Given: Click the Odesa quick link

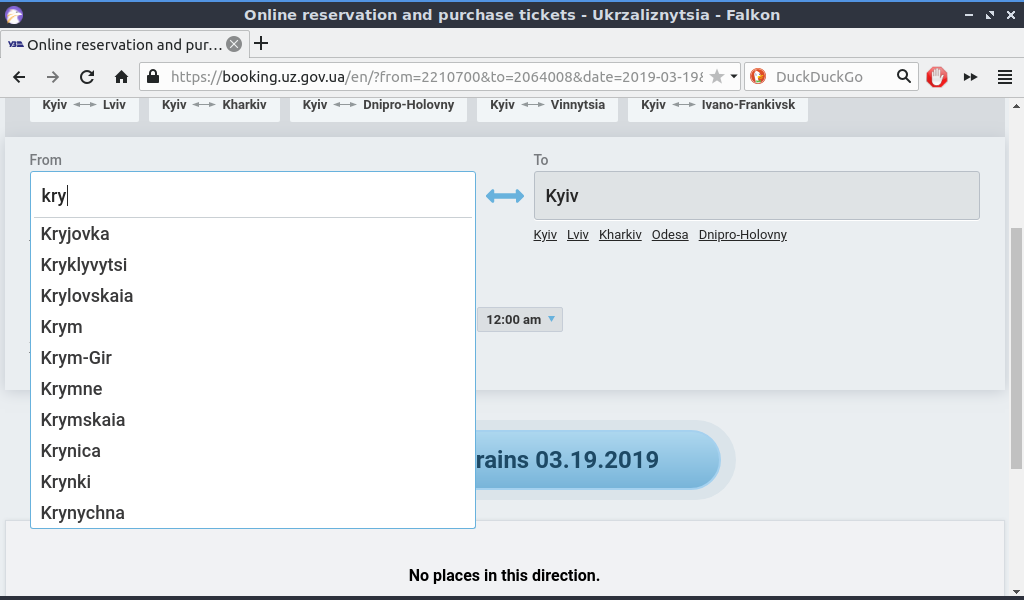Looking at the screenshot, I should click(x=670, y=235).
